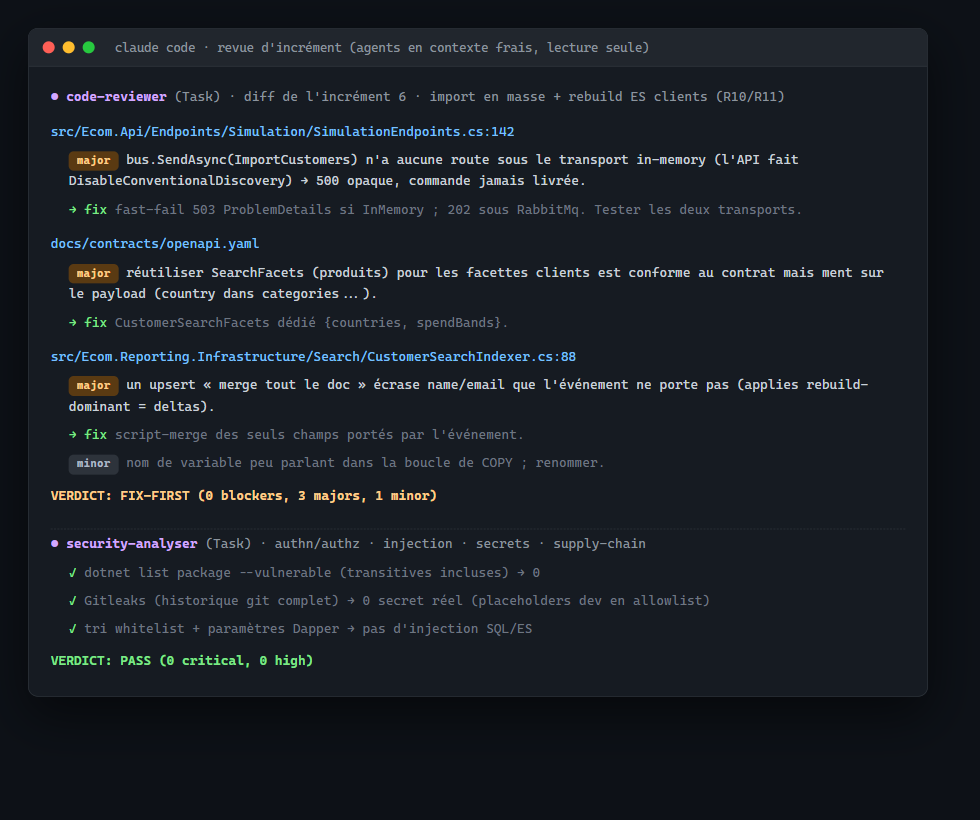Click the 'VERDICT: PASS' line
This screenshot has height=820, width=980.
[x=182, y=661]
